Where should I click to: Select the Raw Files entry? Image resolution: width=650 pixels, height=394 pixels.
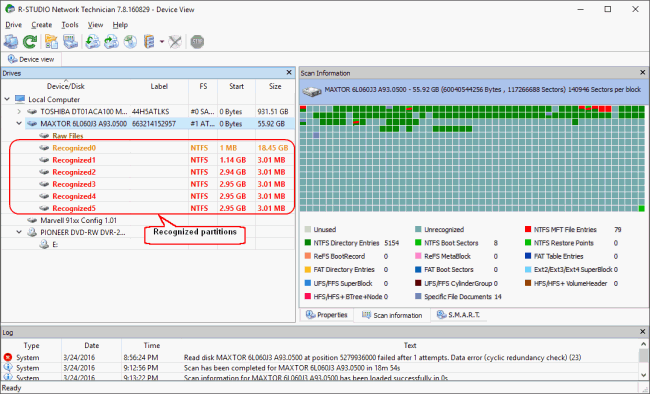click(x=68, y=136)
